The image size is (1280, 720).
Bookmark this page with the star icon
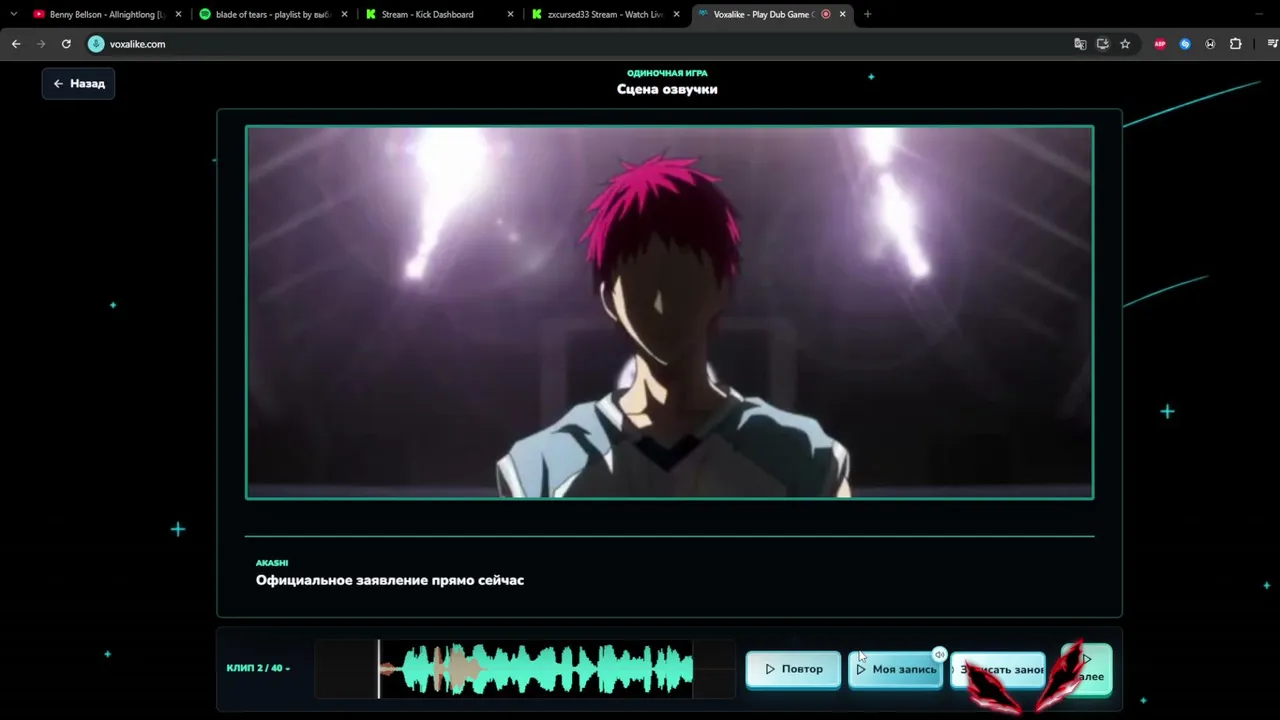coord(1125,44)
